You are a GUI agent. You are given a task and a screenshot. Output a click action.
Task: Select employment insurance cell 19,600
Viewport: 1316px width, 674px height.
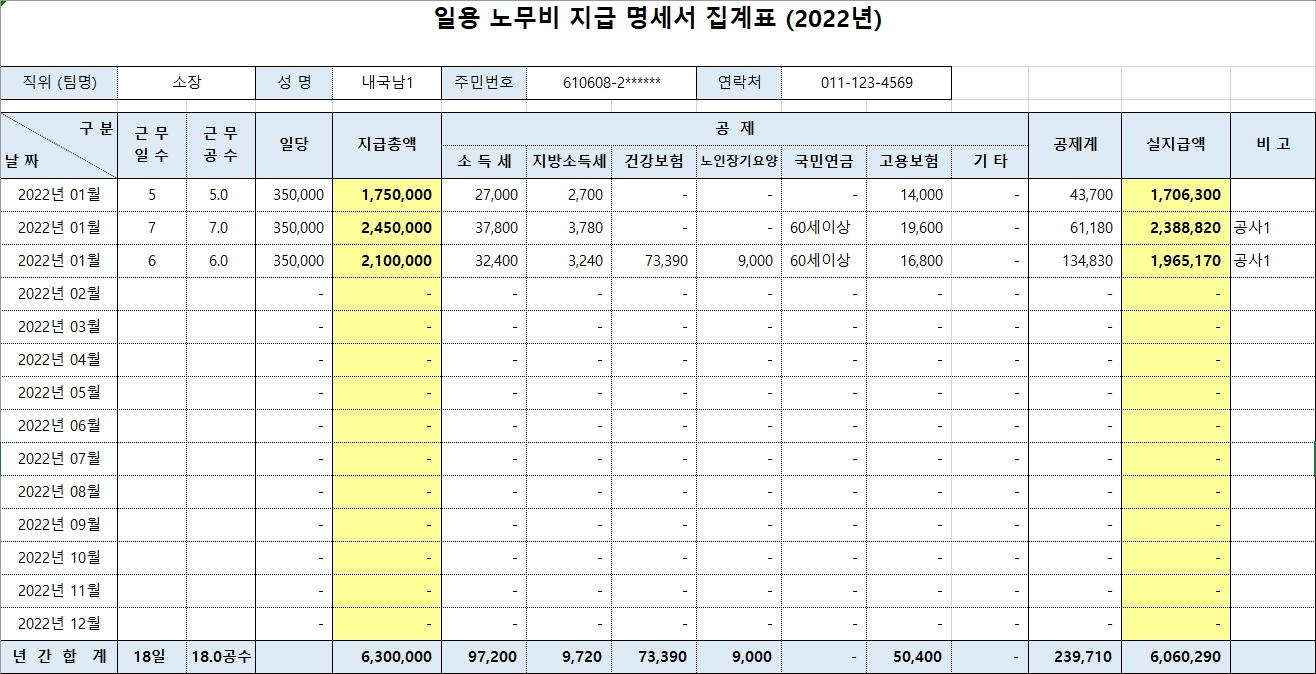pyautogui.click(x=908, y=228)
